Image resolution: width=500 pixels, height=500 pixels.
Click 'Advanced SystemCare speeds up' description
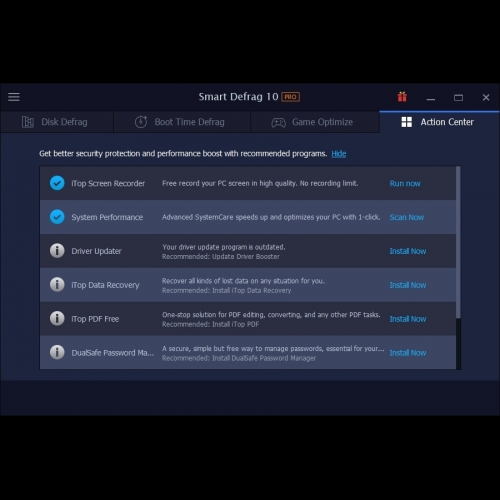point(271,217)
